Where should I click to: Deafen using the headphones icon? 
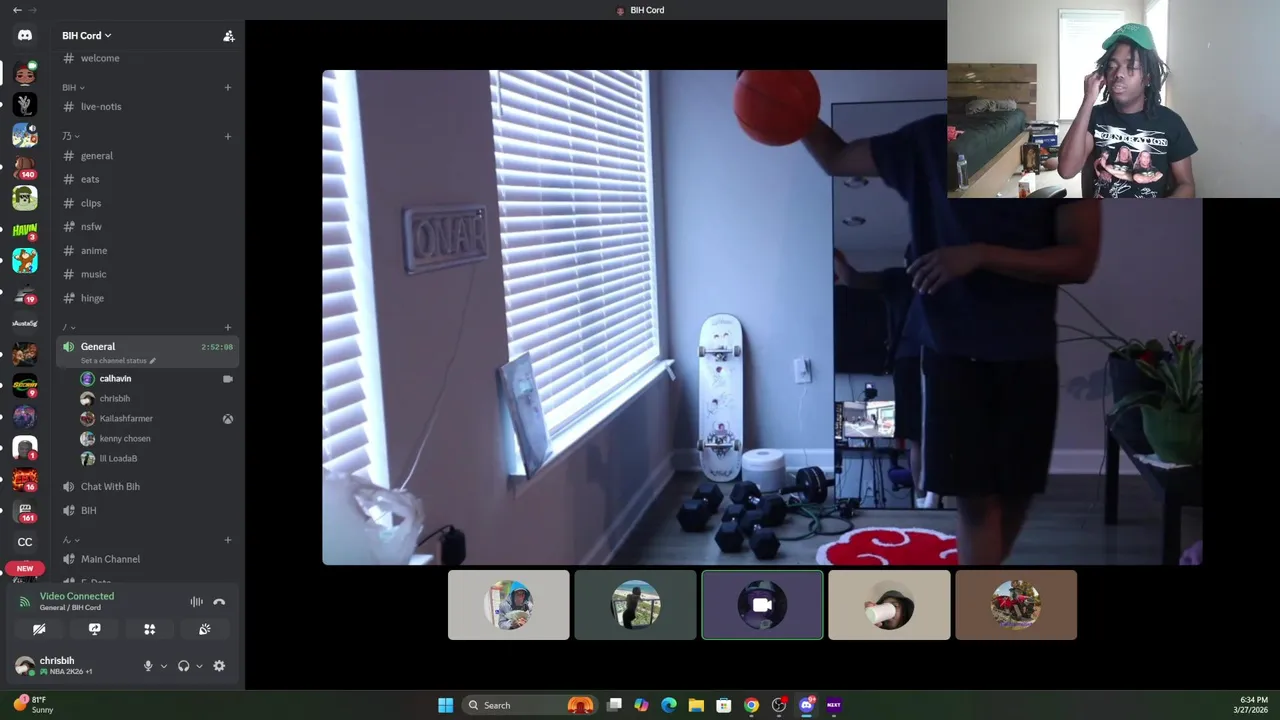pyautogui.click(x=183, y=666)
